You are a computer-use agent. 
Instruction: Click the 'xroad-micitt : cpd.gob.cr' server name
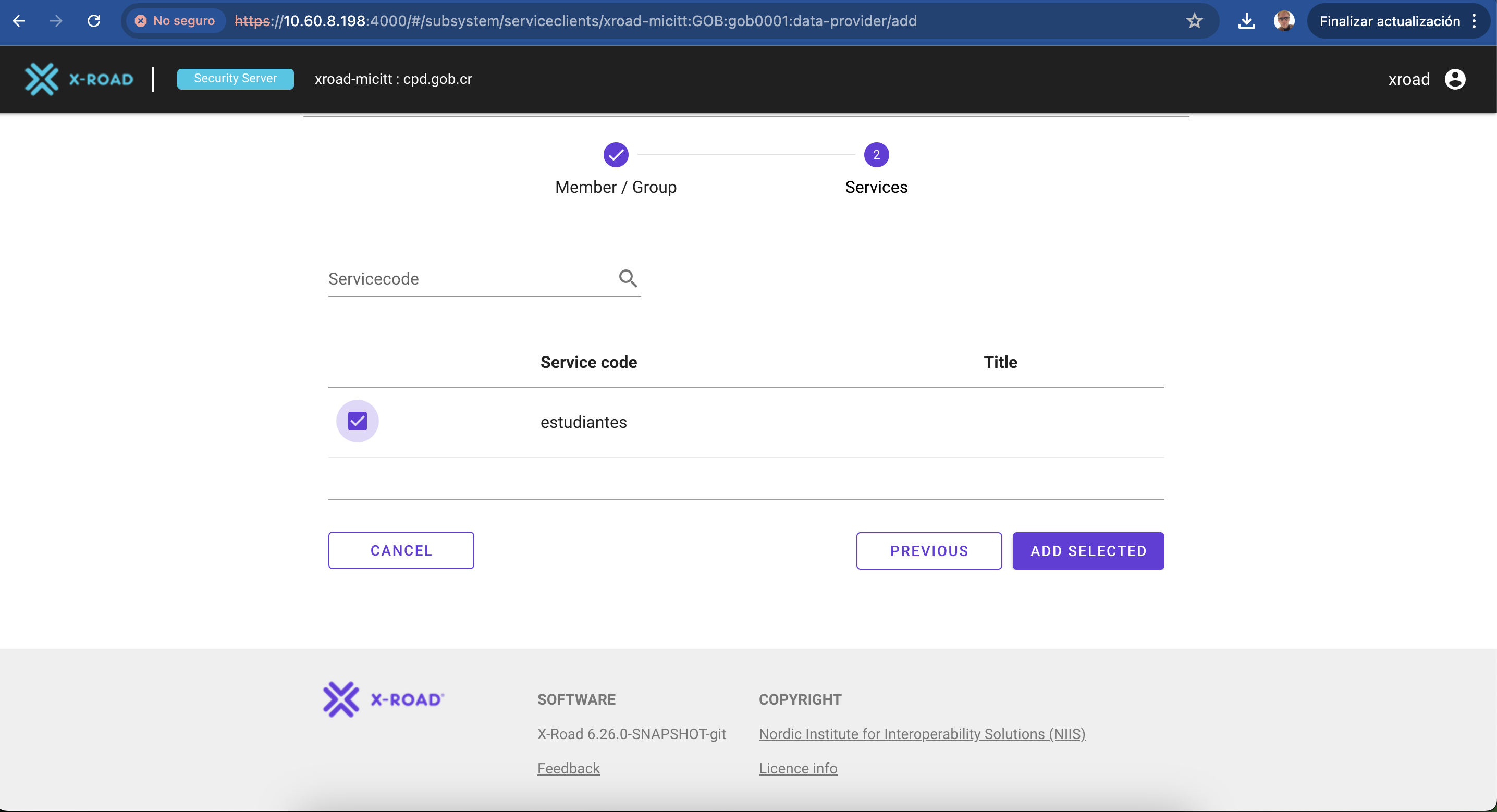[x=394, y=79]
